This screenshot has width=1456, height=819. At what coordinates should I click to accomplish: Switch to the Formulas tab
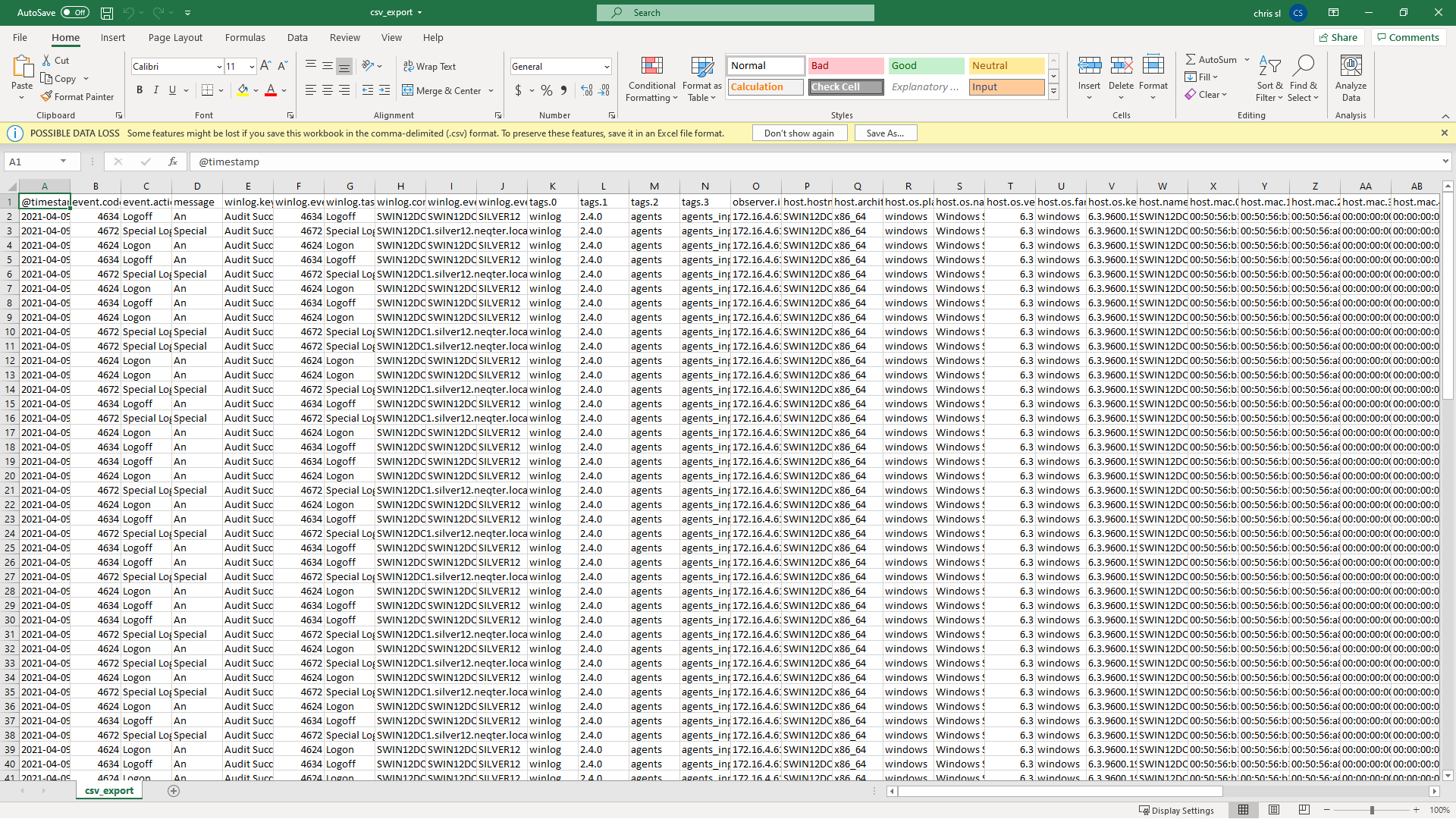tap(245, 37)
